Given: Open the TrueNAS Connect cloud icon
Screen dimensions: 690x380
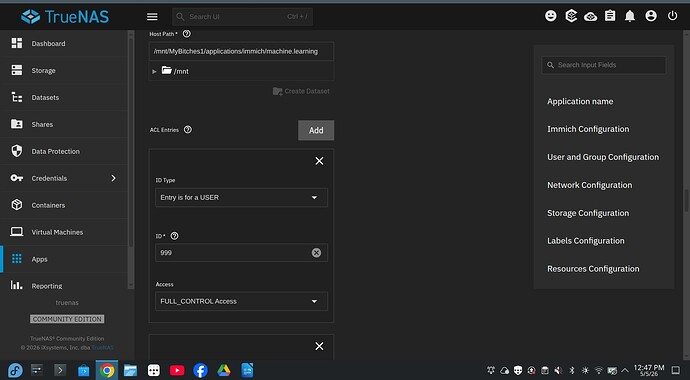Looking at the screenshot, I should pyautogui.click(x=591, y=17).
